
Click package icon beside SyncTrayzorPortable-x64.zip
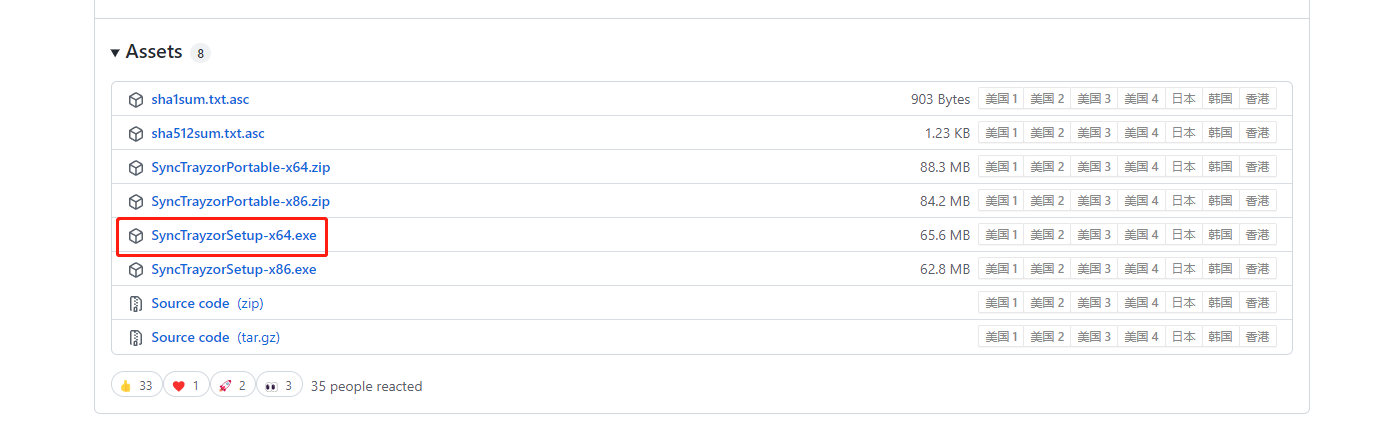(136, 167)
